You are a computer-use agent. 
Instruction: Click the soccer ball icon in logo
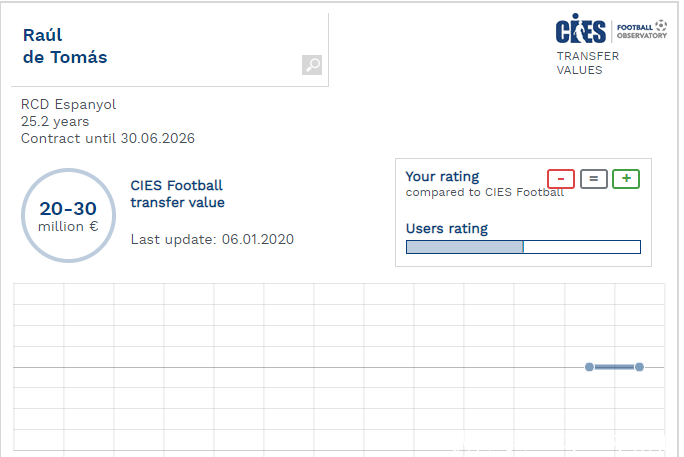[x=660, y=24]
